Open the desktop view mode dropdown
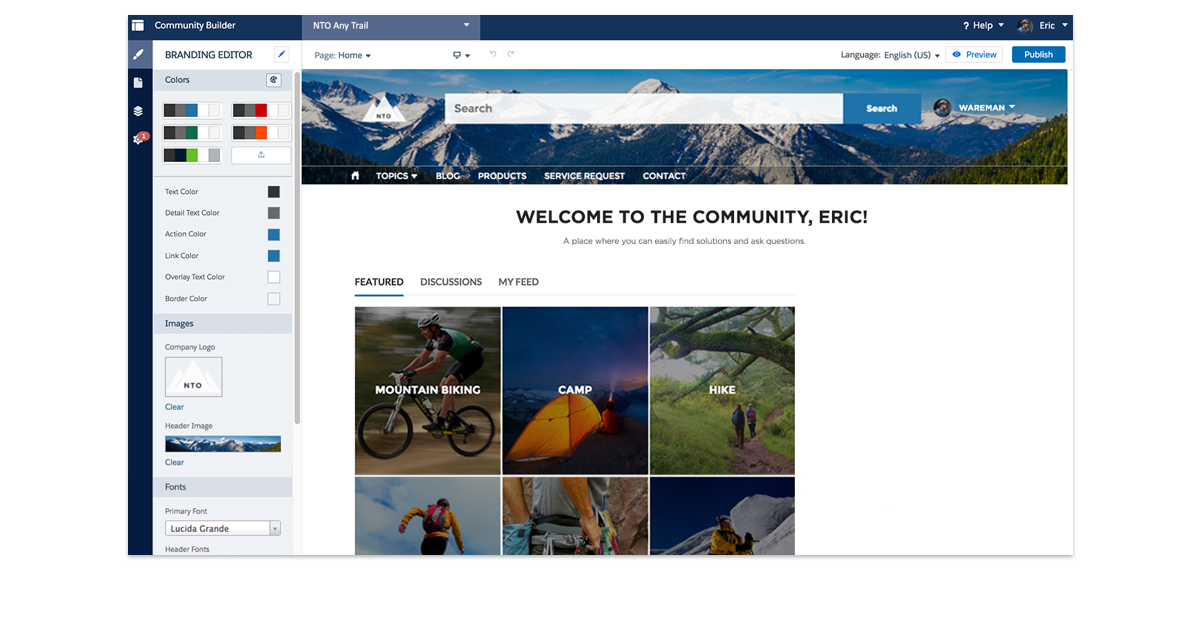1200x640 pixels. tap(461, 56)
